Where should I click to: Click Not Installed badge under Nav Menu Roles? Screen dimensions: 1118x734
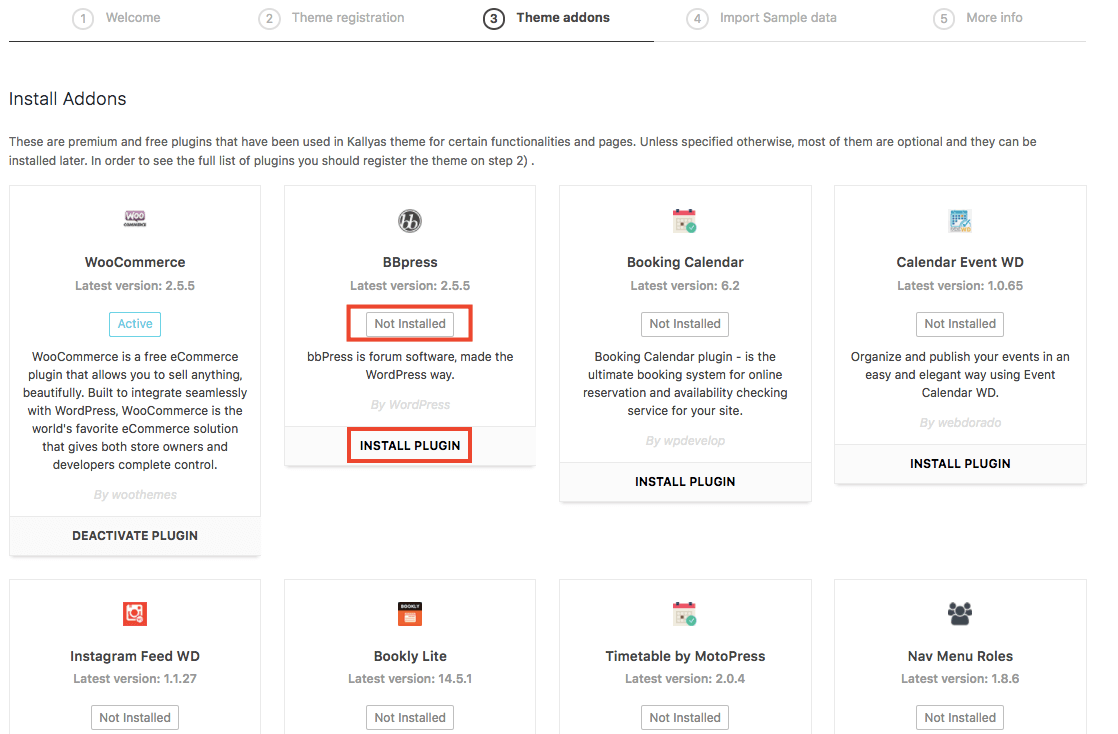point(960,718)
